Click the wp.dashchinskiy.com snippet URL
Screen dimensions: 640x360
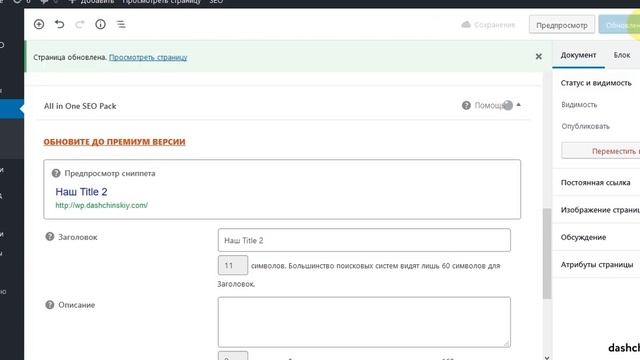click(x=102, y=205)
